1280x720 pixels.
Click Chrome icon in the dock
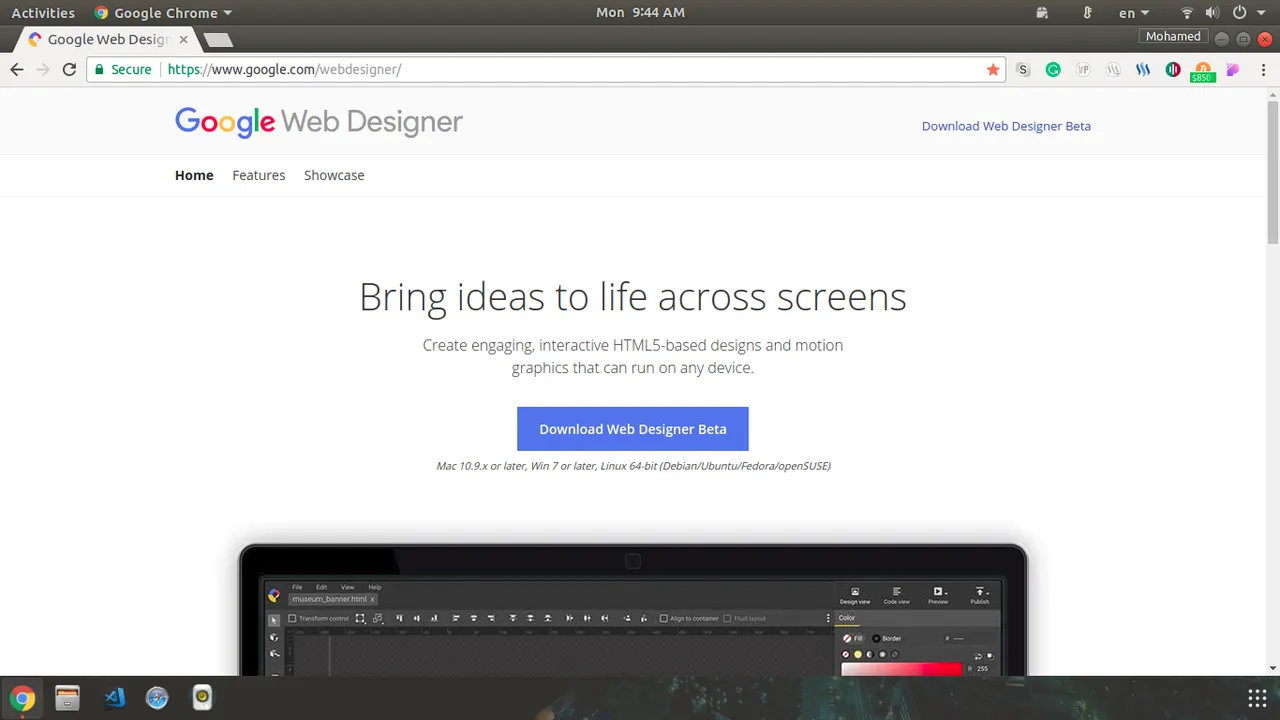point(22,698)
